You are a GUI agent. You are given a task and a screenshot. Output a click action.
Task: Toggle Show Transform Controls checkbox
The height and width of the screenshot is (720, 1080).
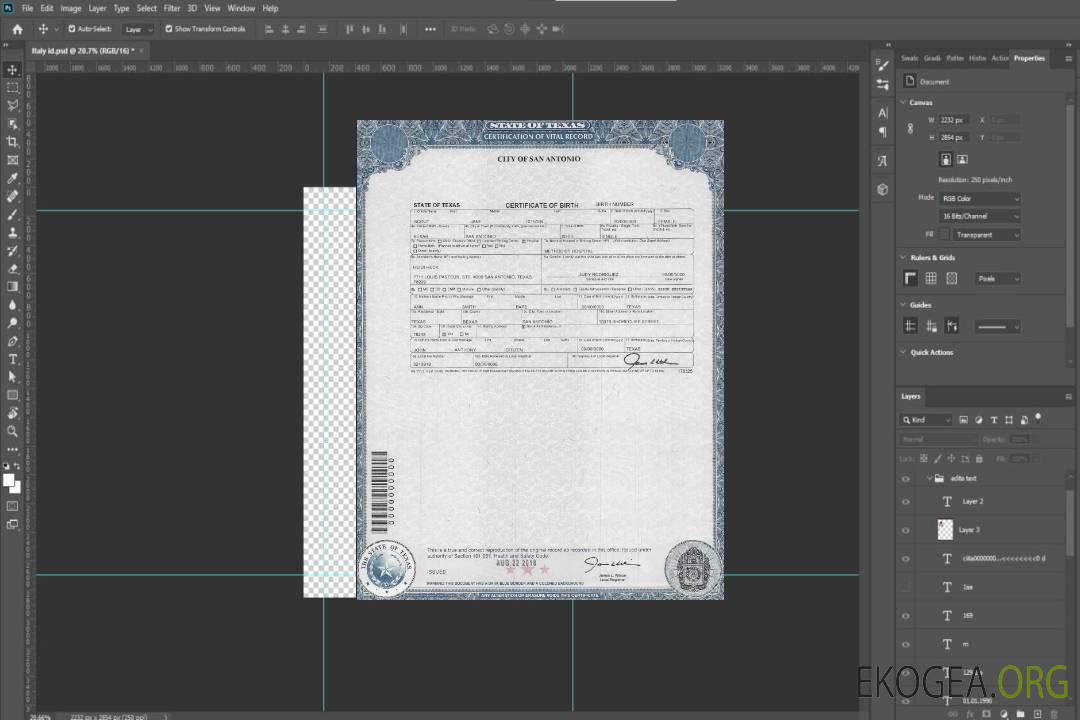click(x=169, y=29)
